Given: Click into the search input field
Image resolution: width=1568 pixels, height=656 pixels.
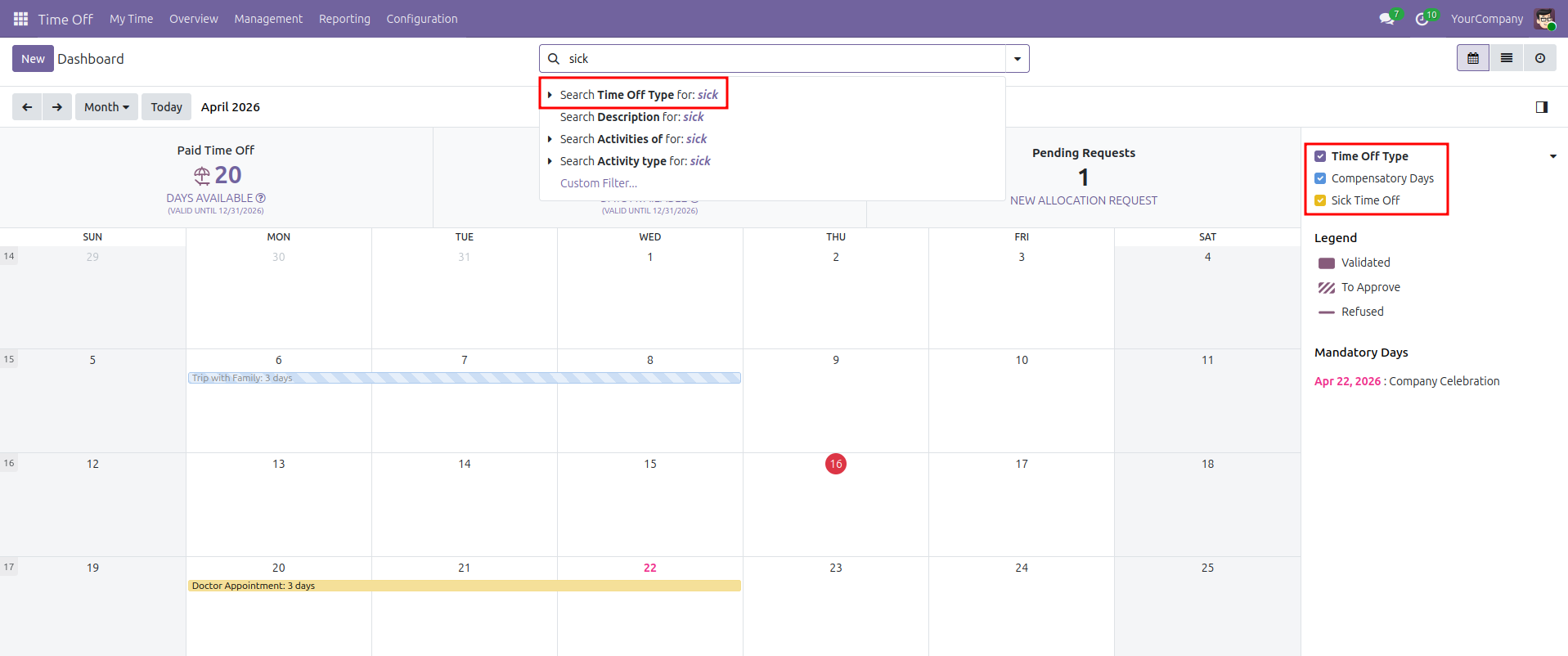Looking at the screenshot, I should pyautogui.click(x=784, y=59).
